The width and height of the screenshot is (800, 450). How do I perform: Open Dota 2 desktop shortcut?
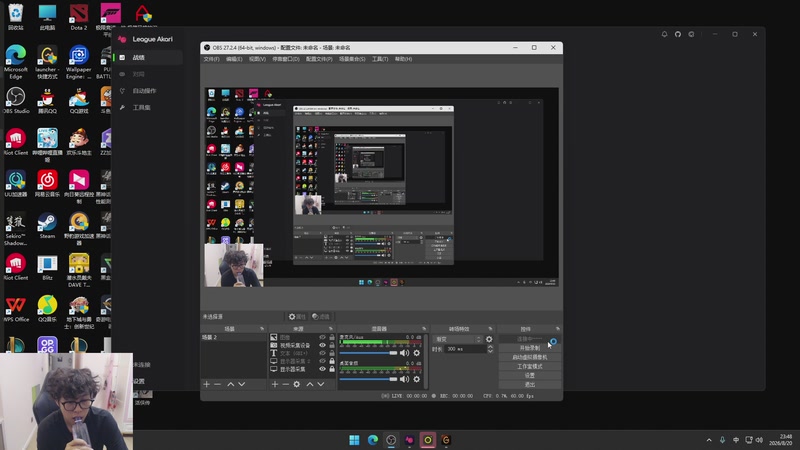click(79, 17)
